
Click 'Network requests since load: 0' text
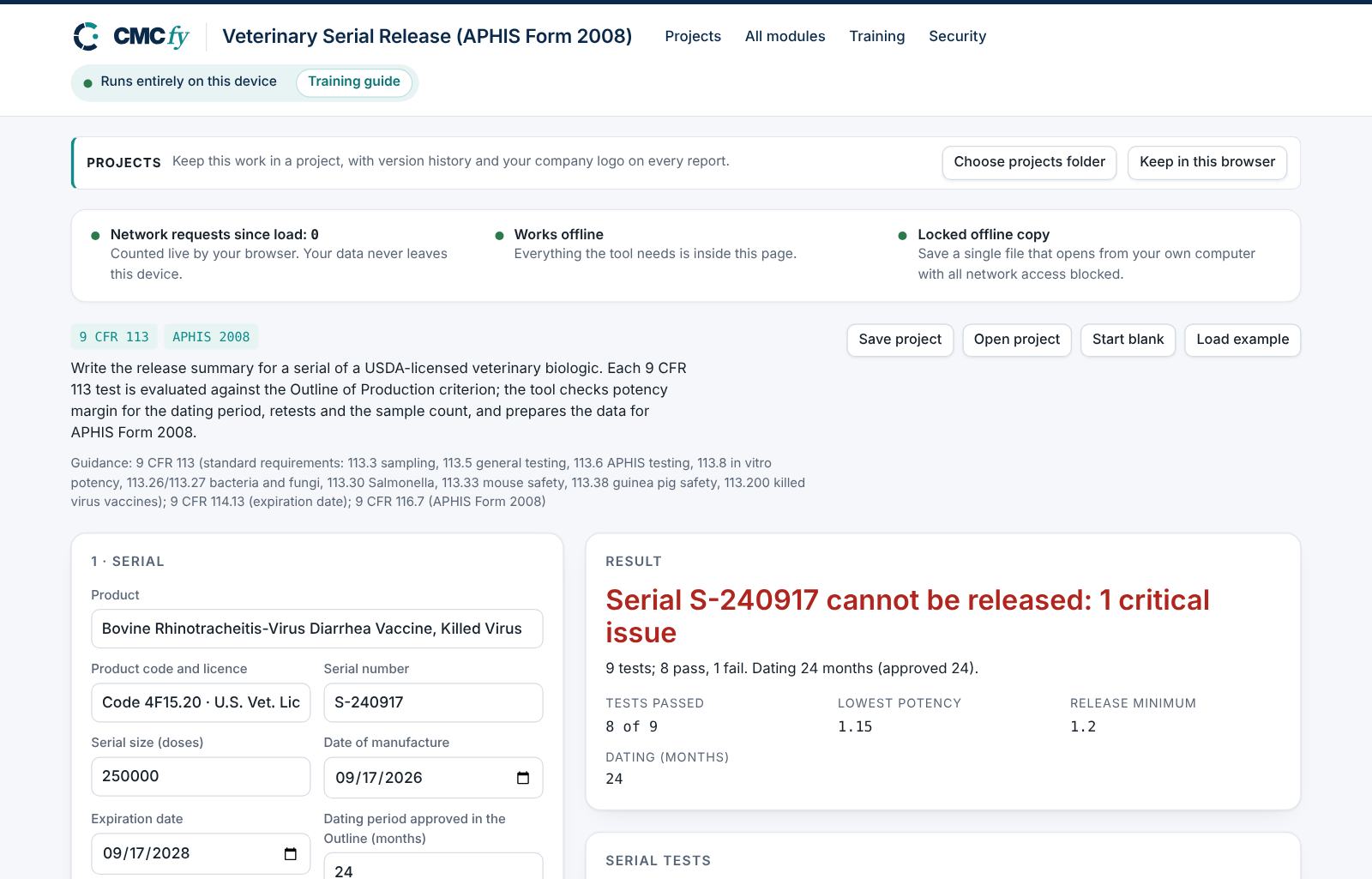coord(214,234)
